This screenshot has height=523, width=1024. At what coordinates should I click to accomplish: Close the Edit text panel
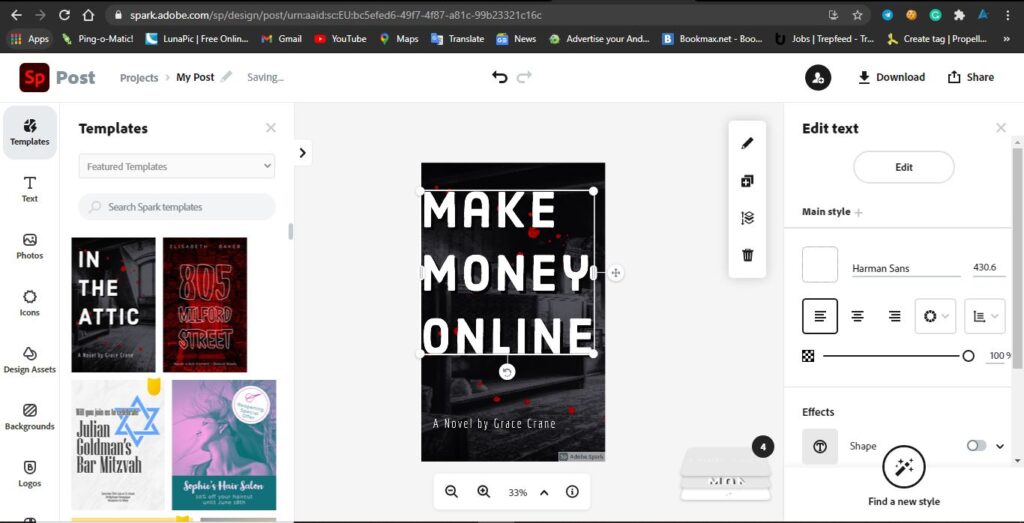click(1000, 128)
